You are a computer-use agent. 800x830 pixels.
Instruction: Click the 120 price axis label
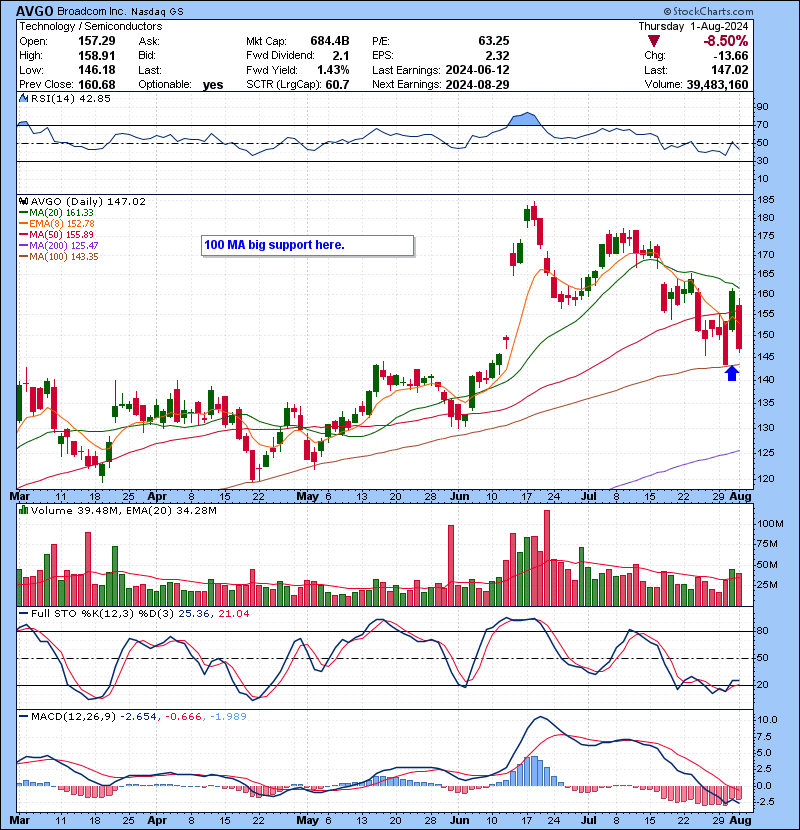pyautogui.click(x=767, y=479)
